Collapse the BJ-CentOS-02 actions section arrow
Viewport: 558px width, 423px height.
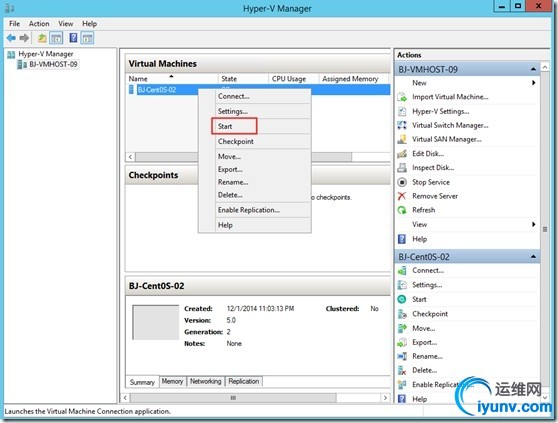tap(533, 257)
